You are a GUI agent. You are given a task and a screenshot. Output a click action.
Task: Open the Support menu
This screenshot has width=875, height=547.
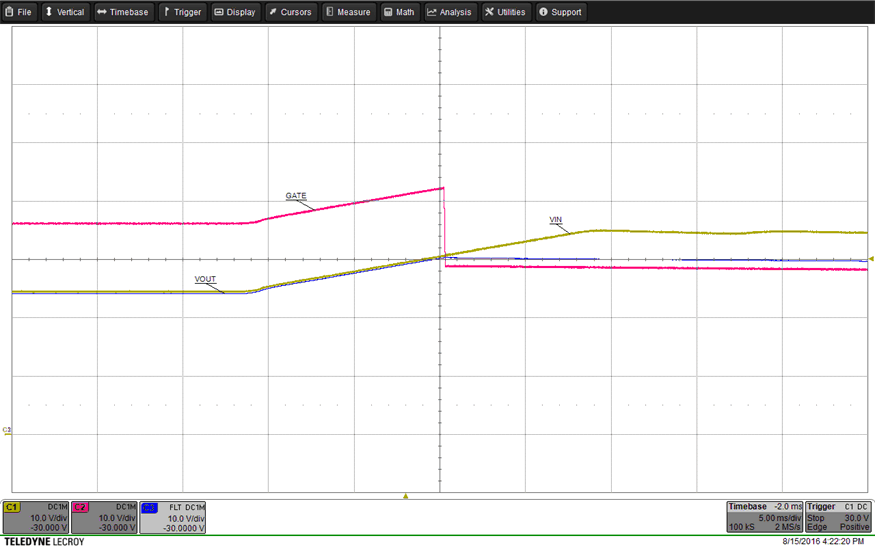561,12
